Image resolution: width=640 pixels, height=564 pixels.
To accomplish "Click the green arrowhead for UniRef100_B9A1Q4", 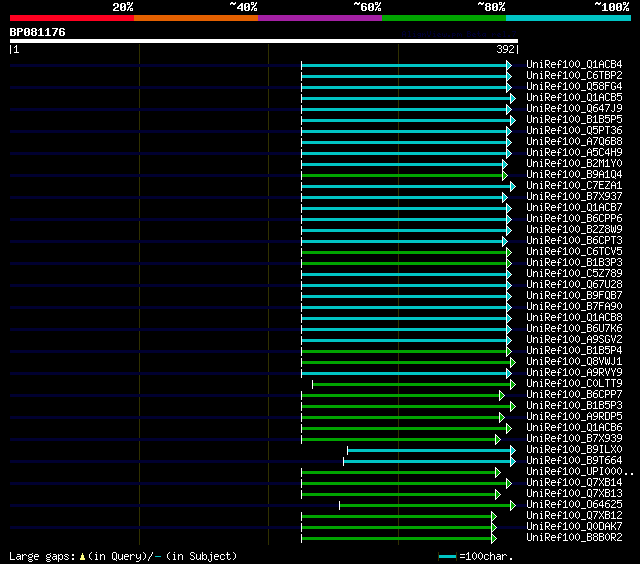I will 504,175.
